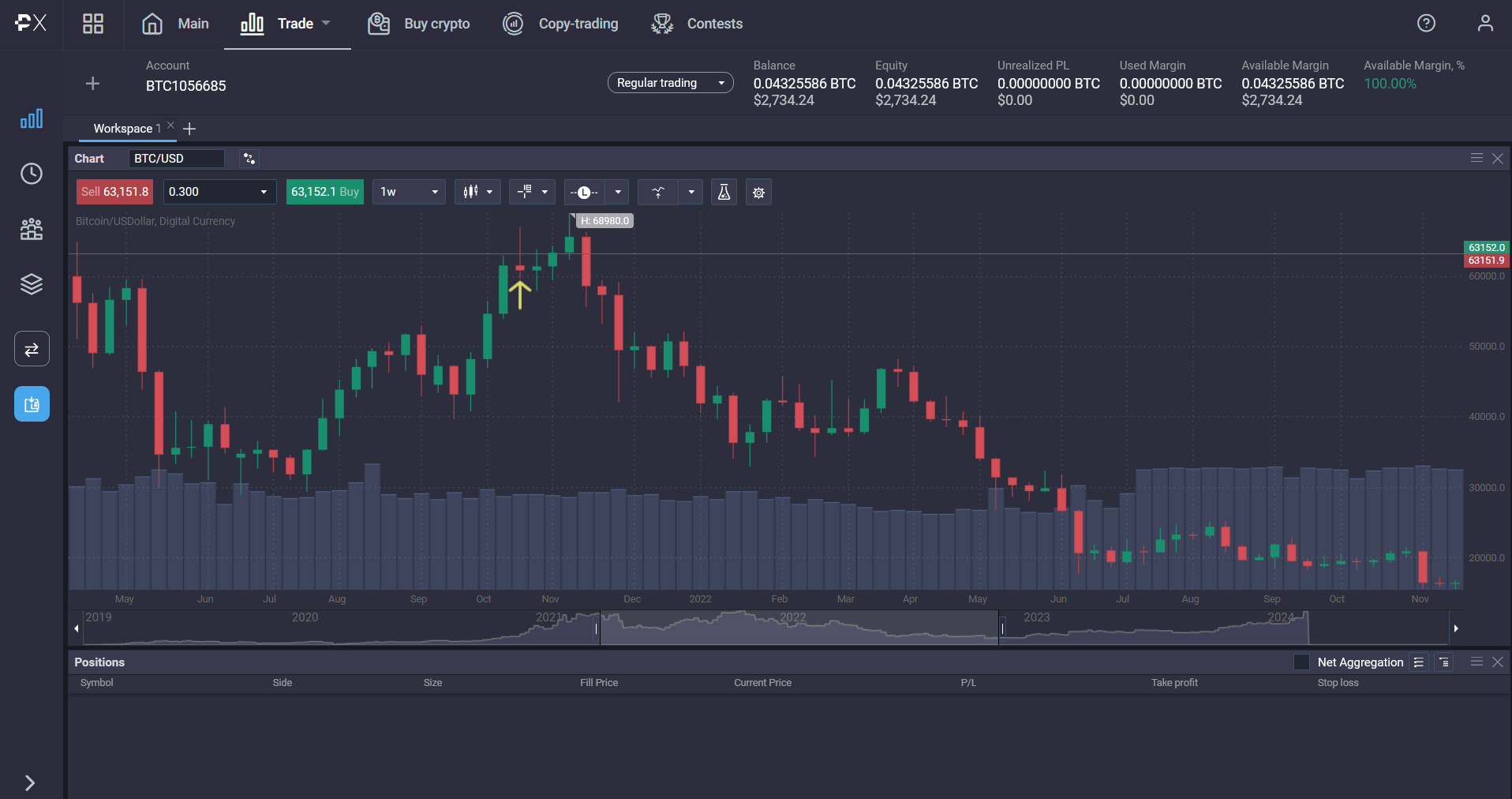The image size is (1512, 799).
Task: Click the navigator range right handle
Action: (1003, 628)
